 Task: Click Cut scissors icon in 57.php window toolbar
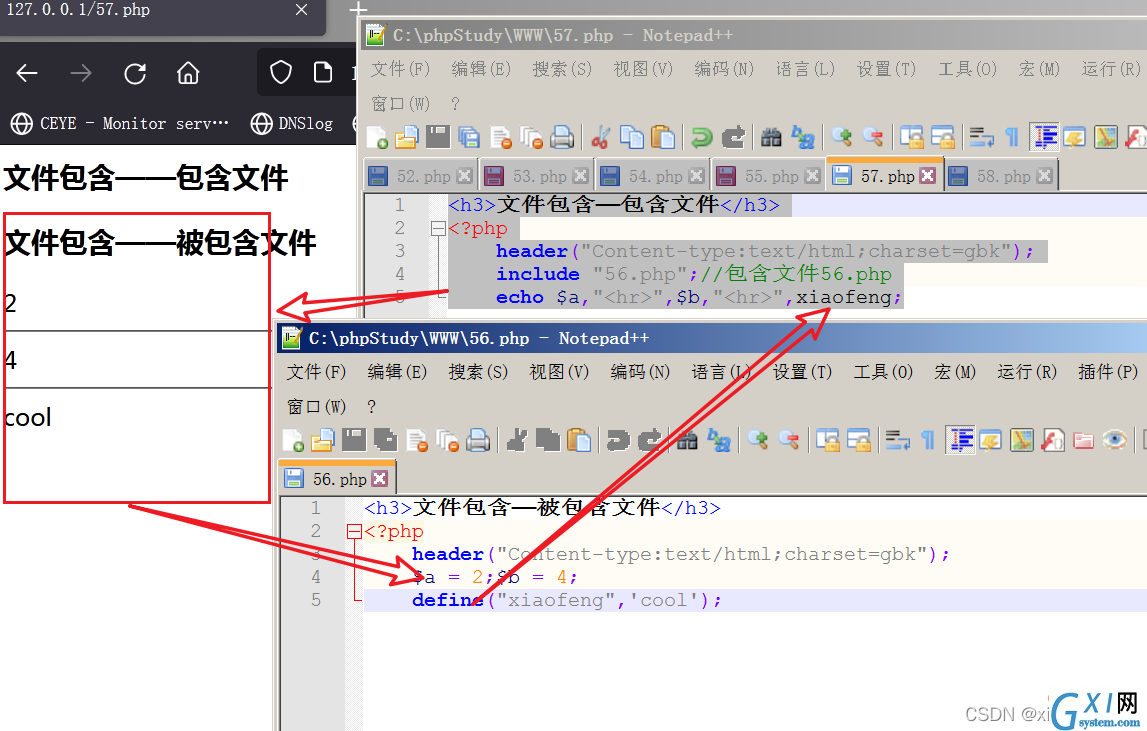tap(601, 137)
